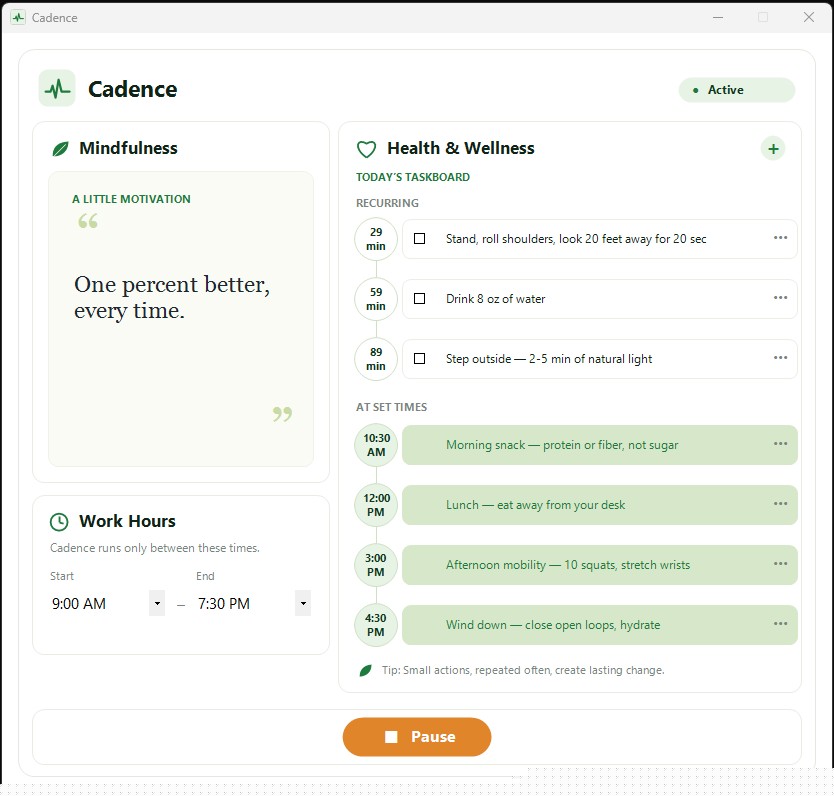Viewport: 834px width, 796px height.
Task: Click the Work Hours clock icon
Action: (59, 522)
